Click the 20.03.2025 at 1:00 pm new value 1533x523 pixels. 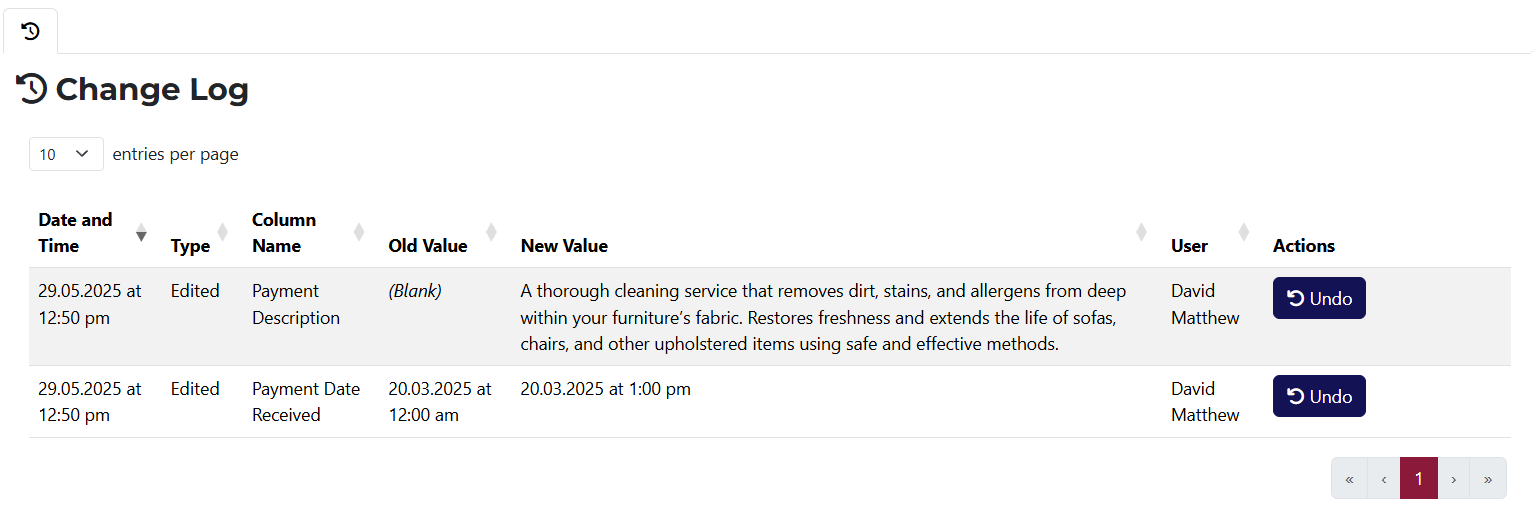(x=605, y=389)
